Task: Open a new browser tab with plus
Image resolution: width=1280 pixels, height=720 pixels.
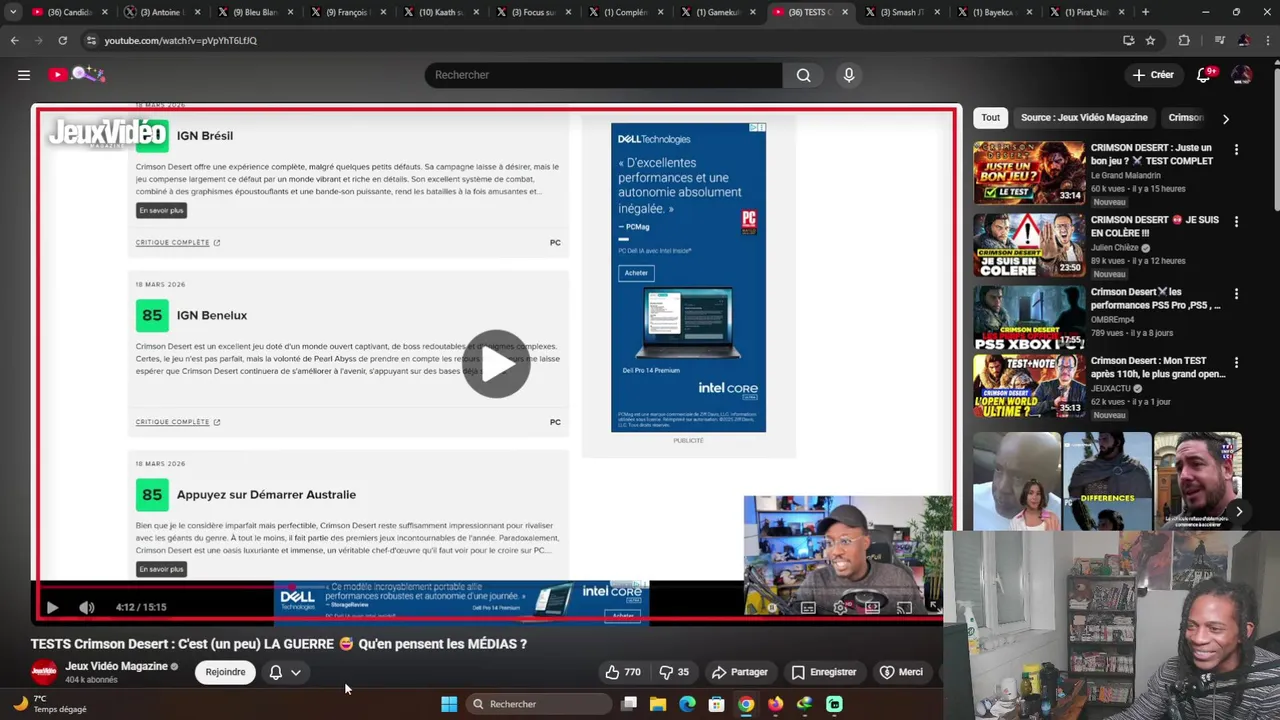Action: point(1145,12)
